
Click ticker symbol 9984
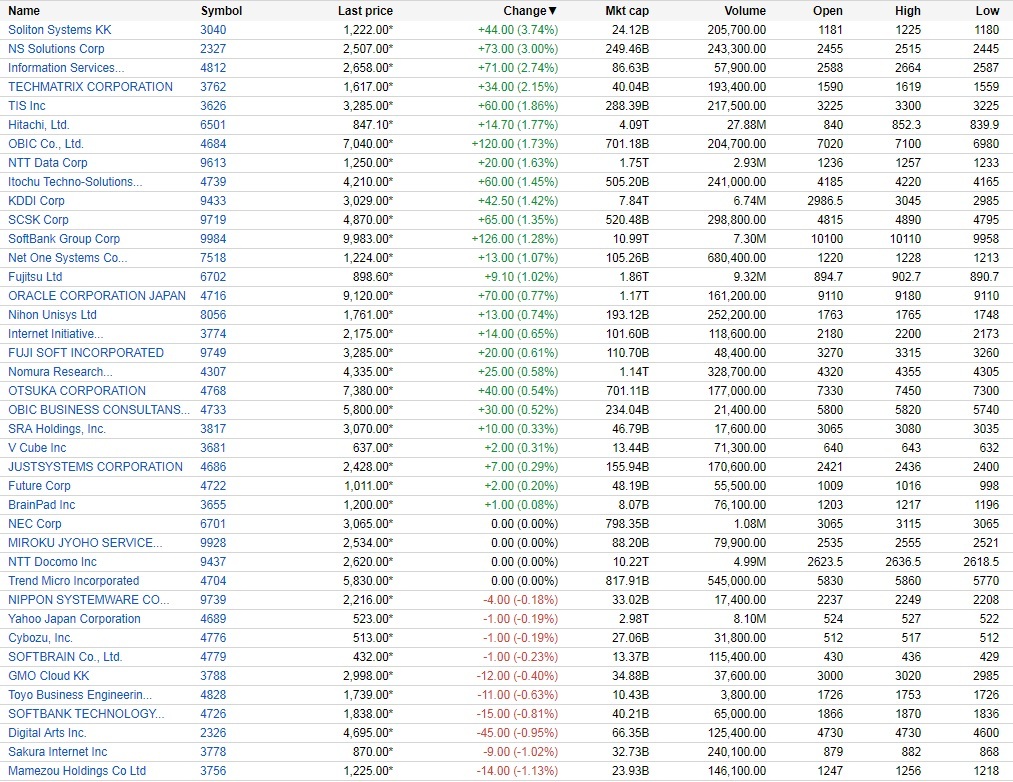pos(213,239)
